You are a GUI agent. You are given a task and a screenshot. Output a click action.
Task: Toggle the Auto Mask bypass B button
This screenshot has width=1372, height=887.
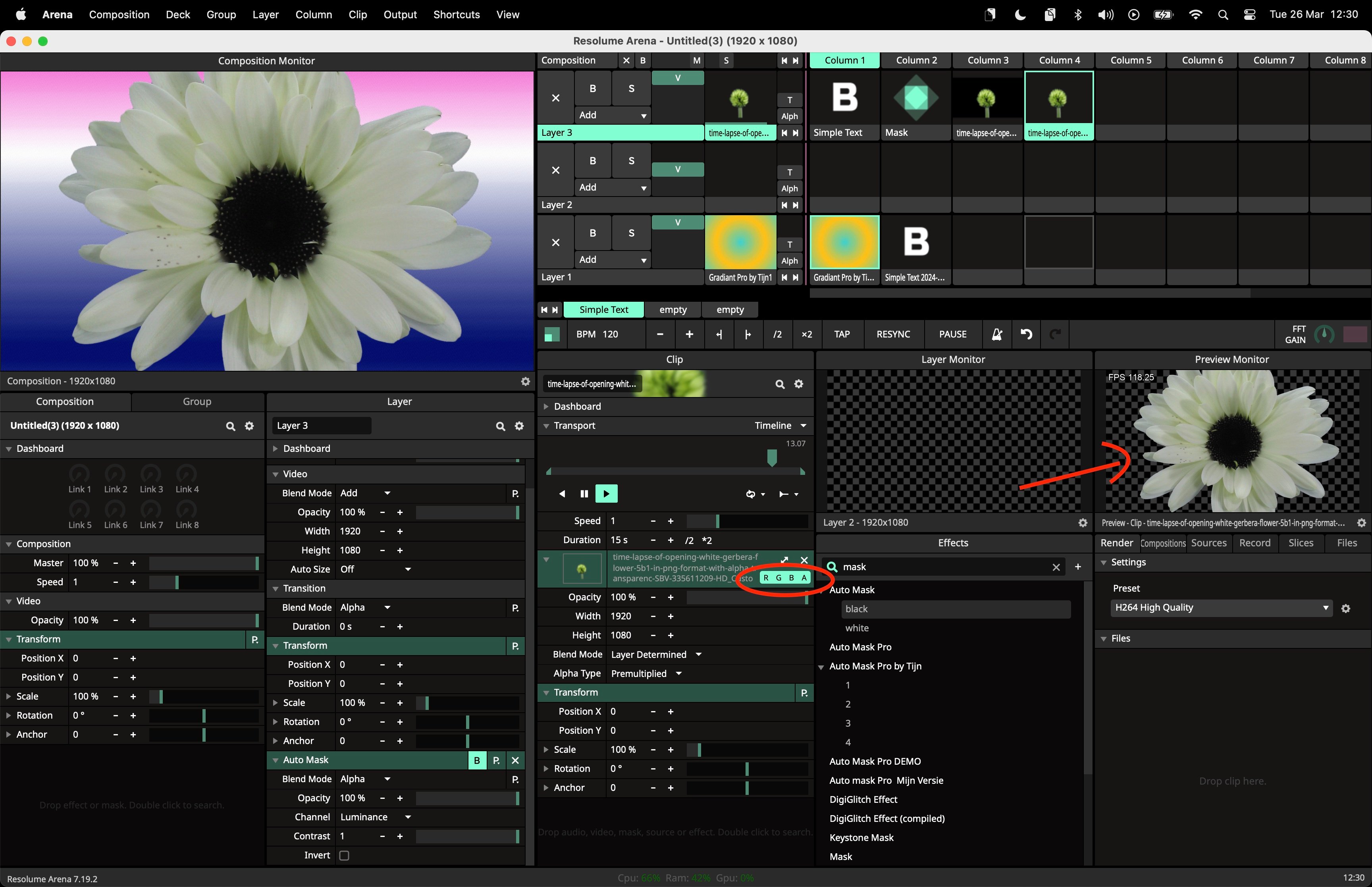(477, 760)
